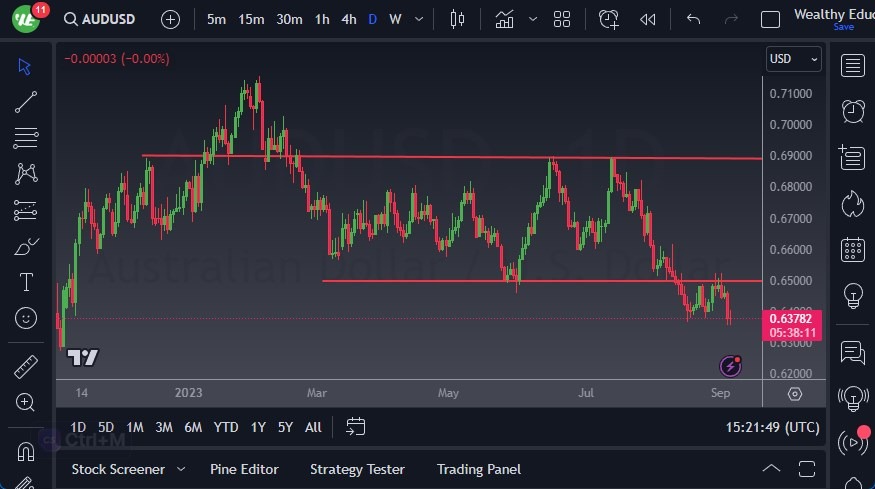Select the trend line drawing tool
875x489 pixels.
(x=26, y=101)
